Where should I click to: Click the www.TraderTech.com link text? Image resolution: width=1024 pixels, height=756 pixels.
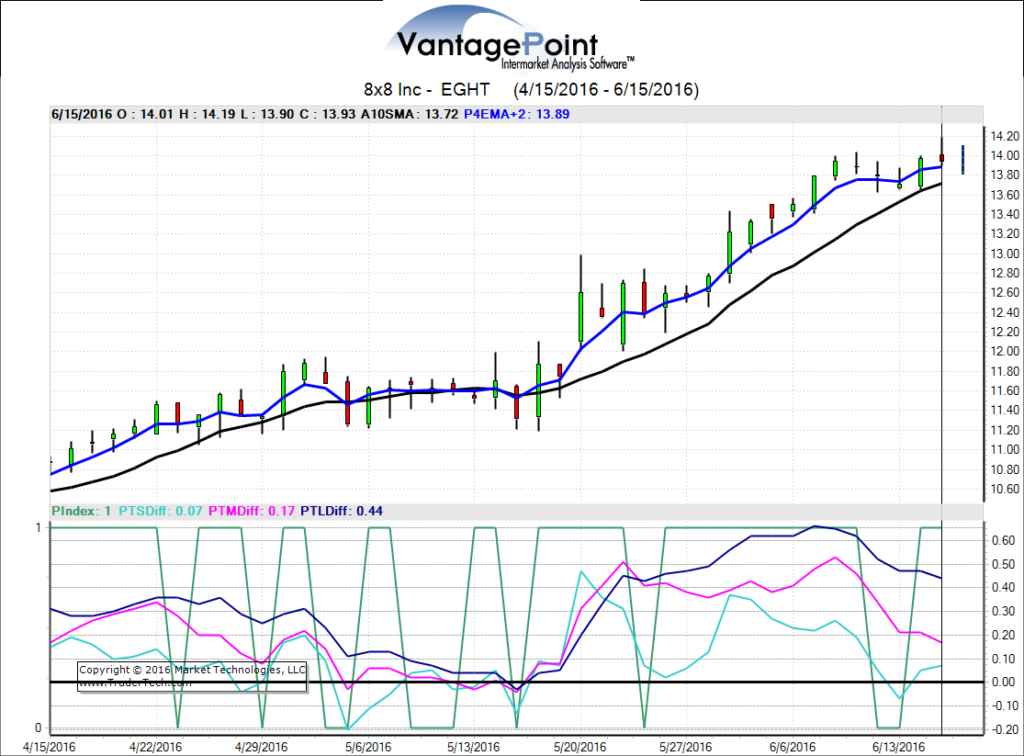(x=135, y=683)
